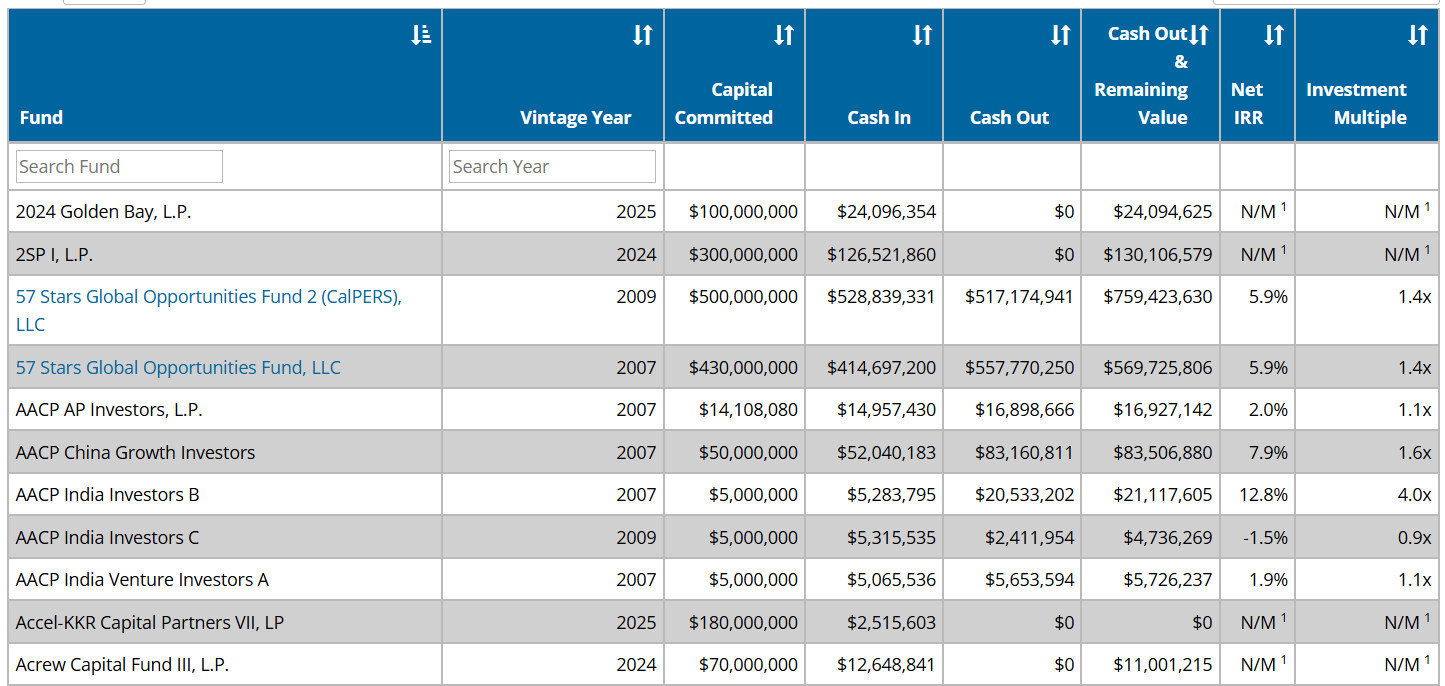The height and width of the screenshot is (686, 1445).
Task: Click the 1.9% Net IRR value
Action: [x=1268, y=579]
